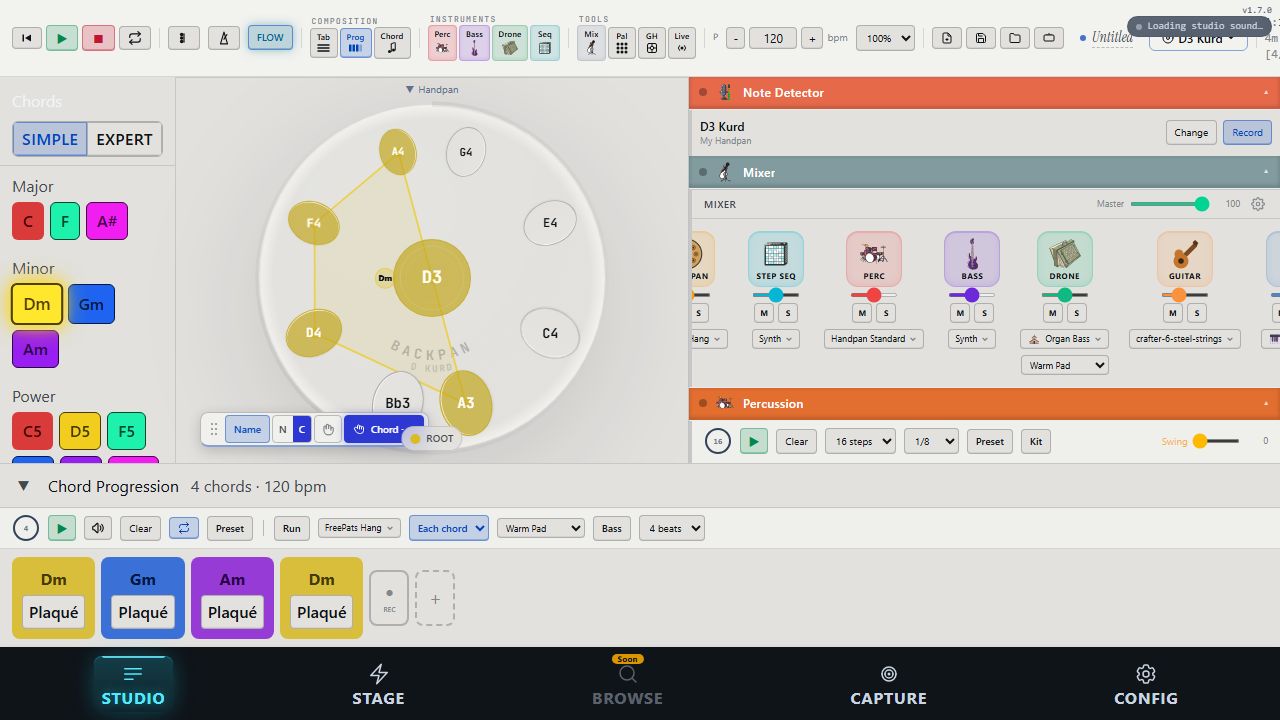Open the Organ Bass dropdown
The width and height of the screenshot is (1280, 720).
(x=1064, y=339)
